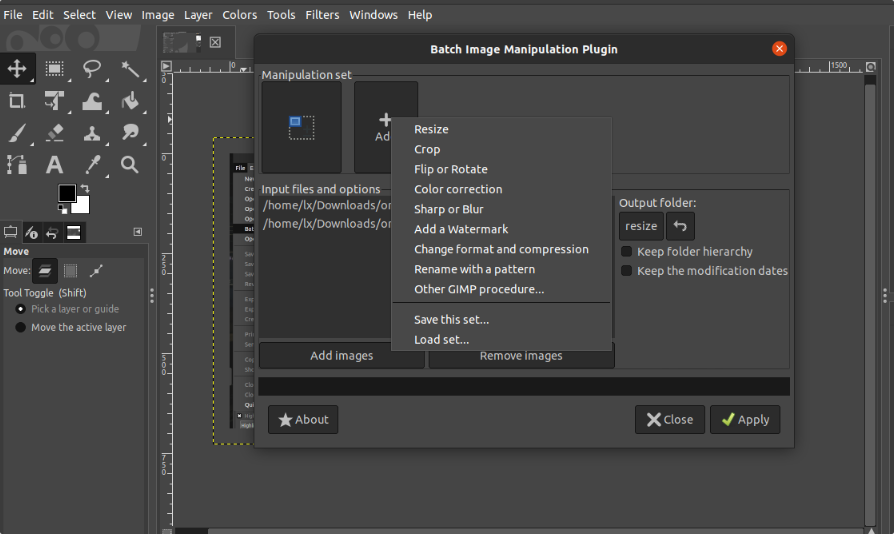
Task: Select second input file path row
Action: pos(326,224)
